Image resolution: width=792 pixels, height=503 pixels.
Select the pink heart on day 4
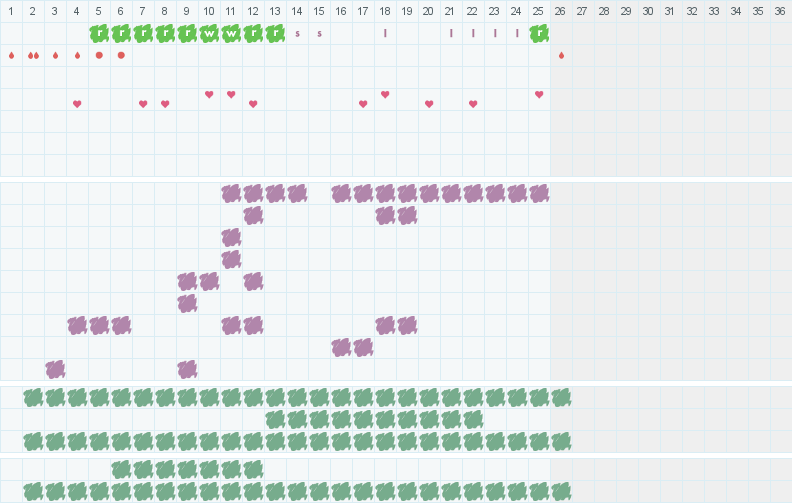[x=77, y=104]
